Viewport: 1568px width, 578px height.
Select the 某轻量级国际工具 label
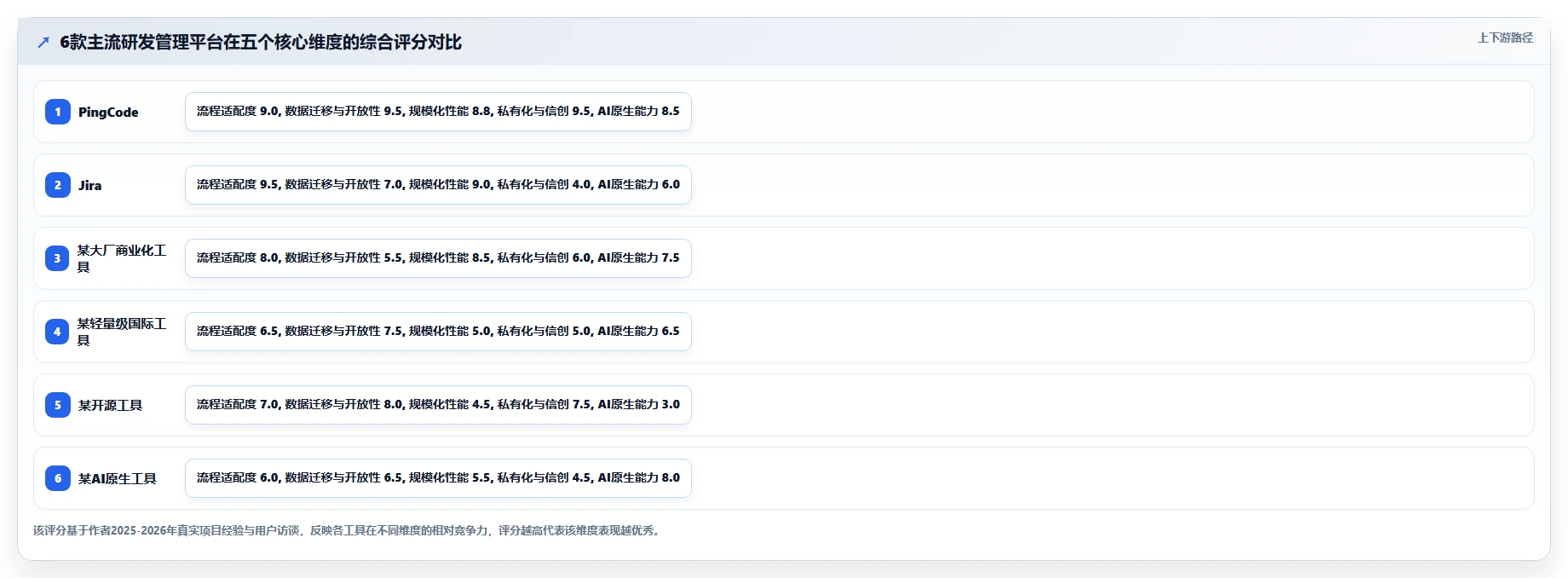(x=122, y=332)
